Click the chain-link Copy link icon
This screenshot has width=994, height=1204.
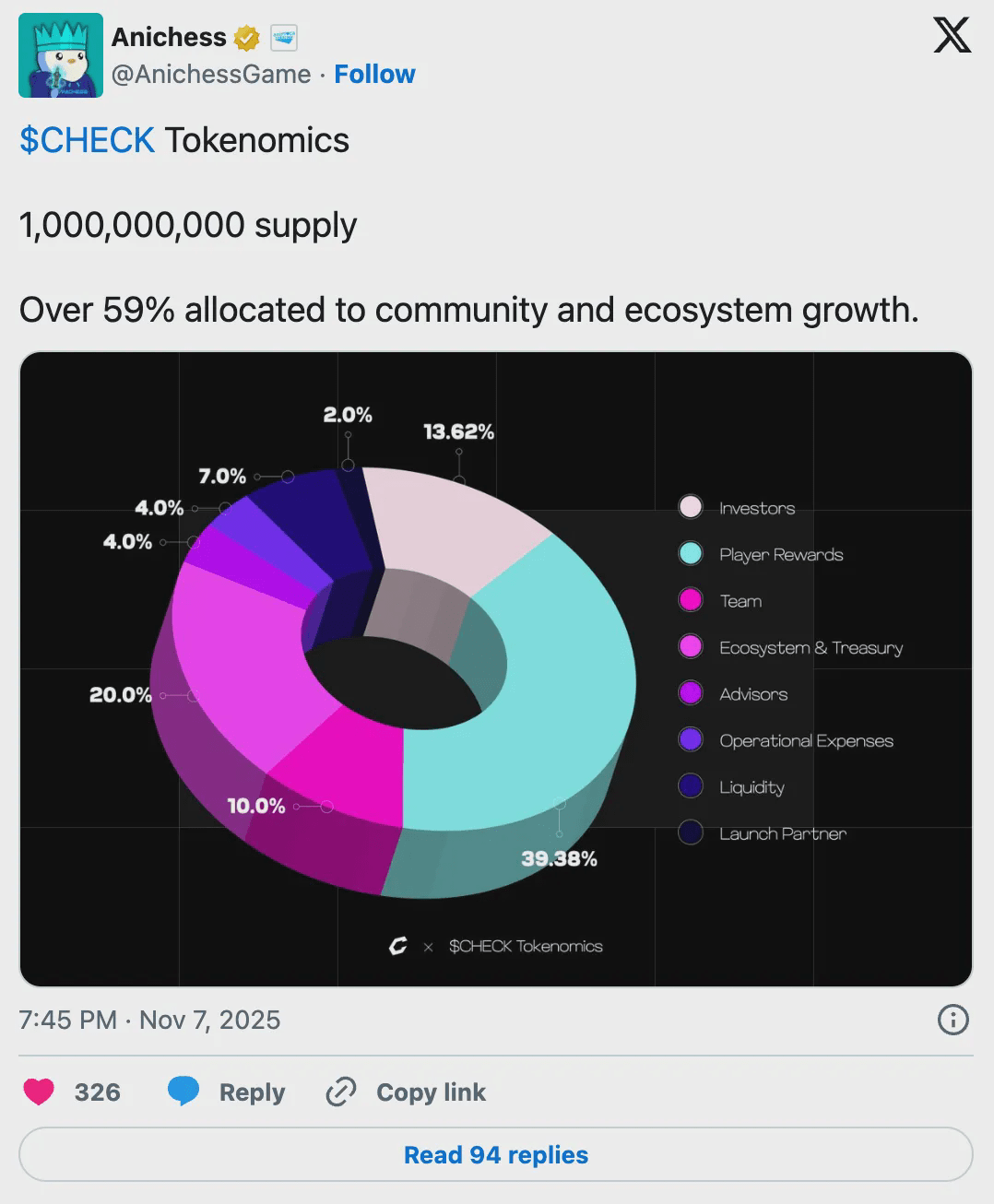pyautogui.click(x=339, y=1092)
